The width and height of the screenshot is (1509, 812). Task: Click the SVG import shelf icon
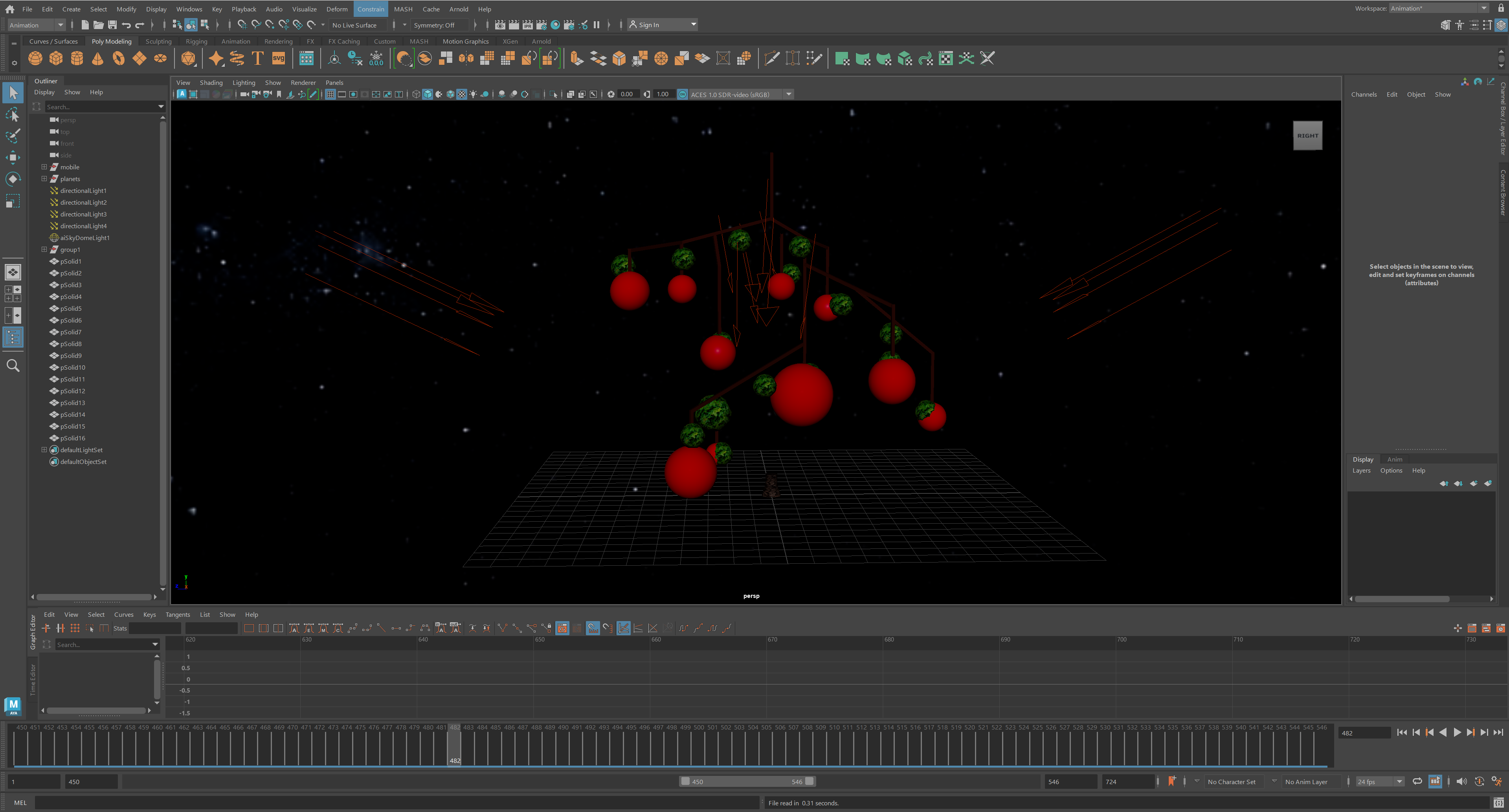tap(278, 59)
